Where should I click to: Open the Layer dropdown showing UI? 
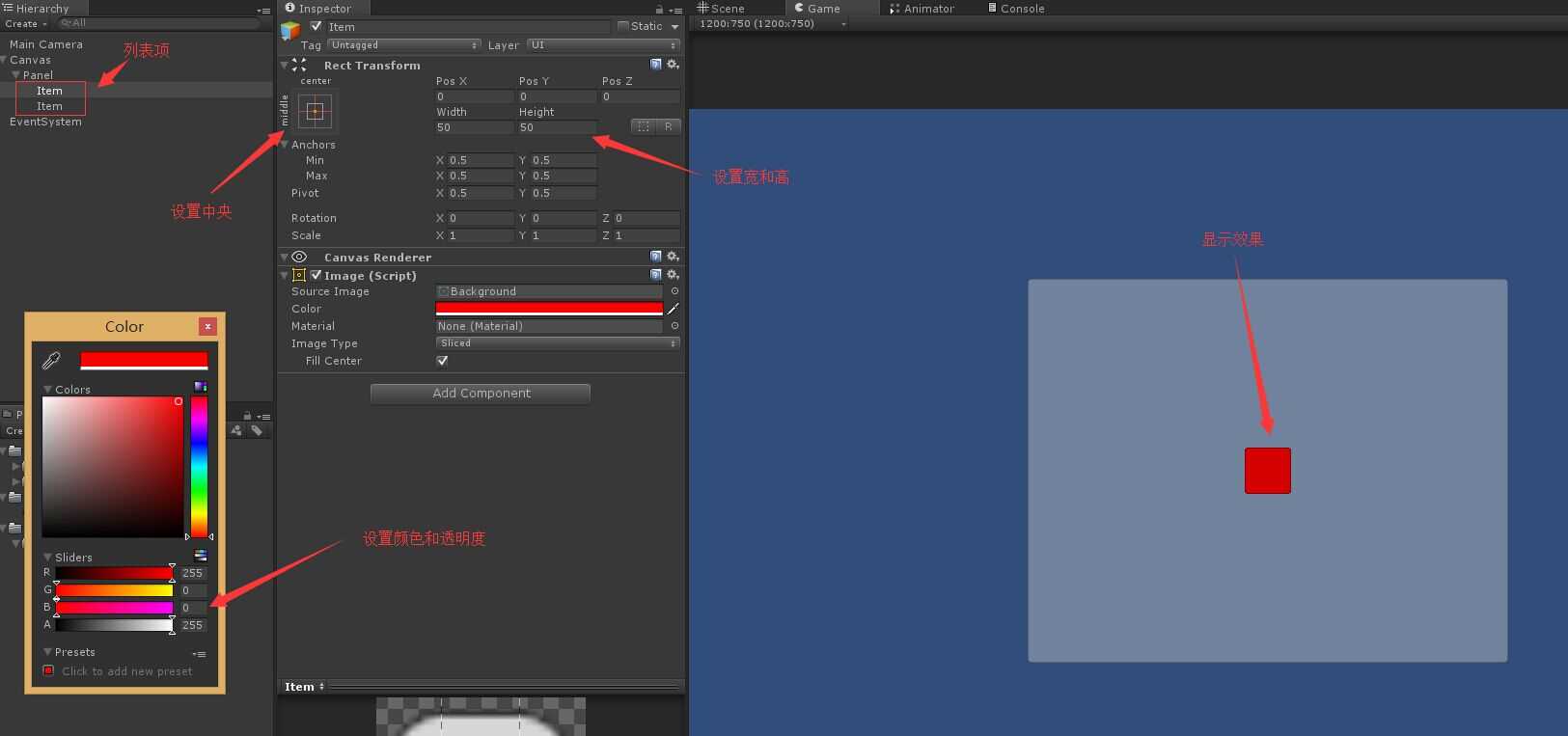point(604,45)
